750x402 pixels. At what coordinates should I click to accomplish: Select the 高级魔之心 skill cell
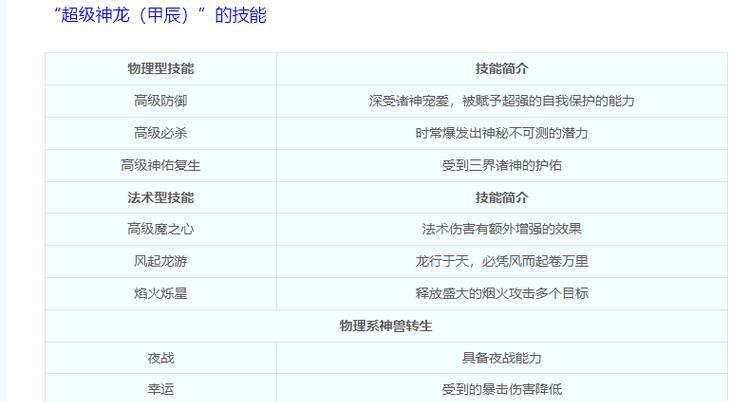tap(161, 229)
